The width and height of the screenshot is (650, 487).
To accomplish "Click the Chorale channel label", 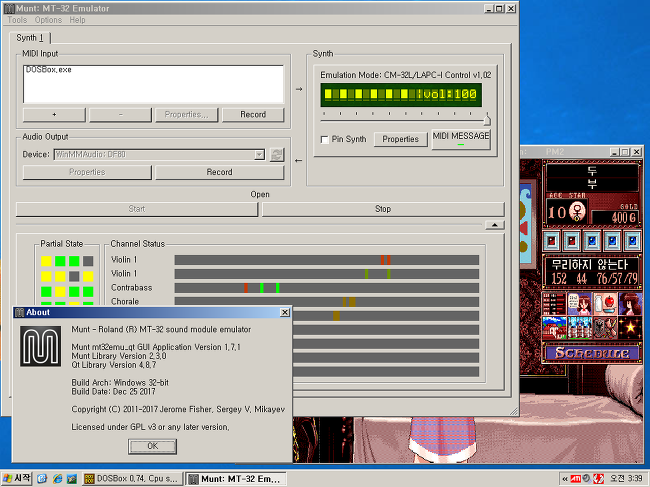I will (125, 302).
